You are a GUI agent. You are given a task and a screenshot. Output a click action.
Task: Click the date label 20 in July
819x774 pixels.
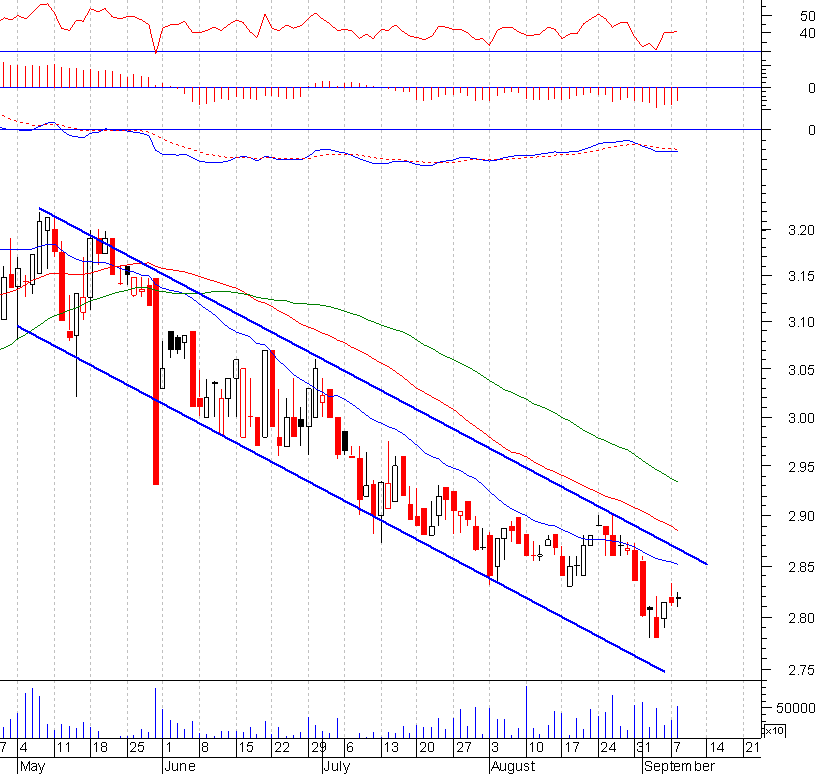coord(427,747)
